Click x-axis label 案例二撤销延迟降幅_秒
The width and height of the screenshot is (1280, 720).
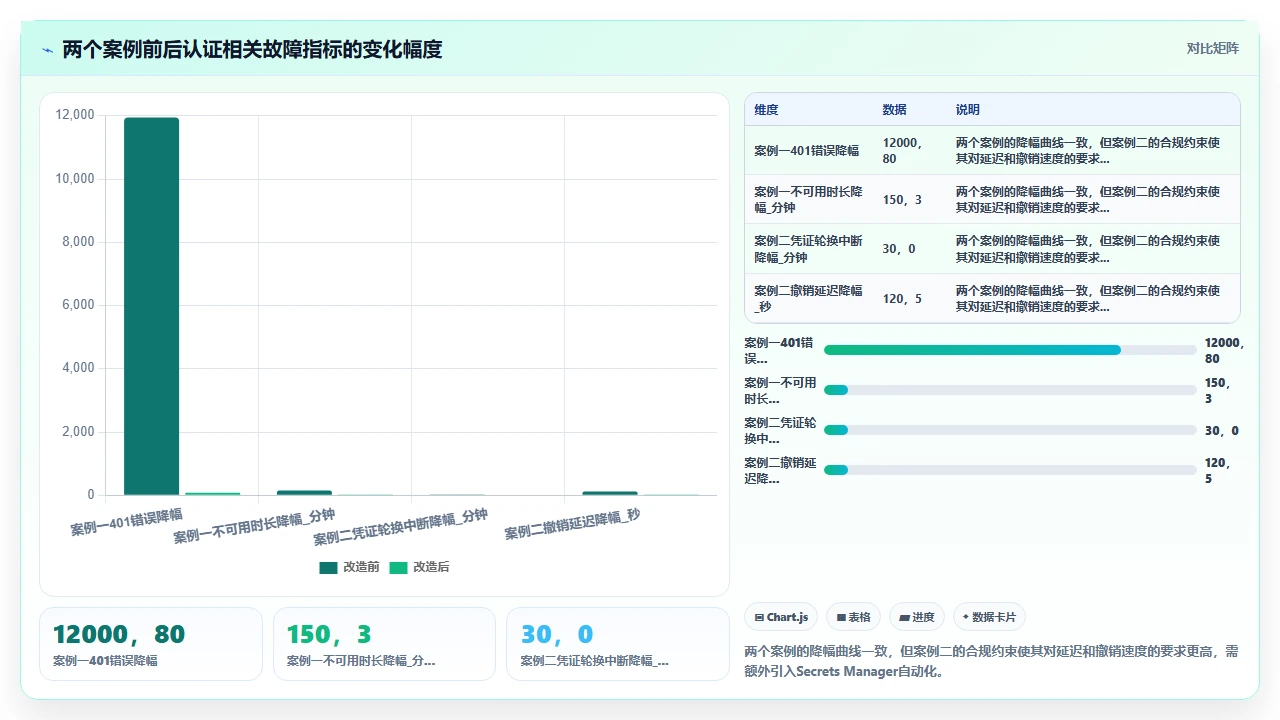572,524
